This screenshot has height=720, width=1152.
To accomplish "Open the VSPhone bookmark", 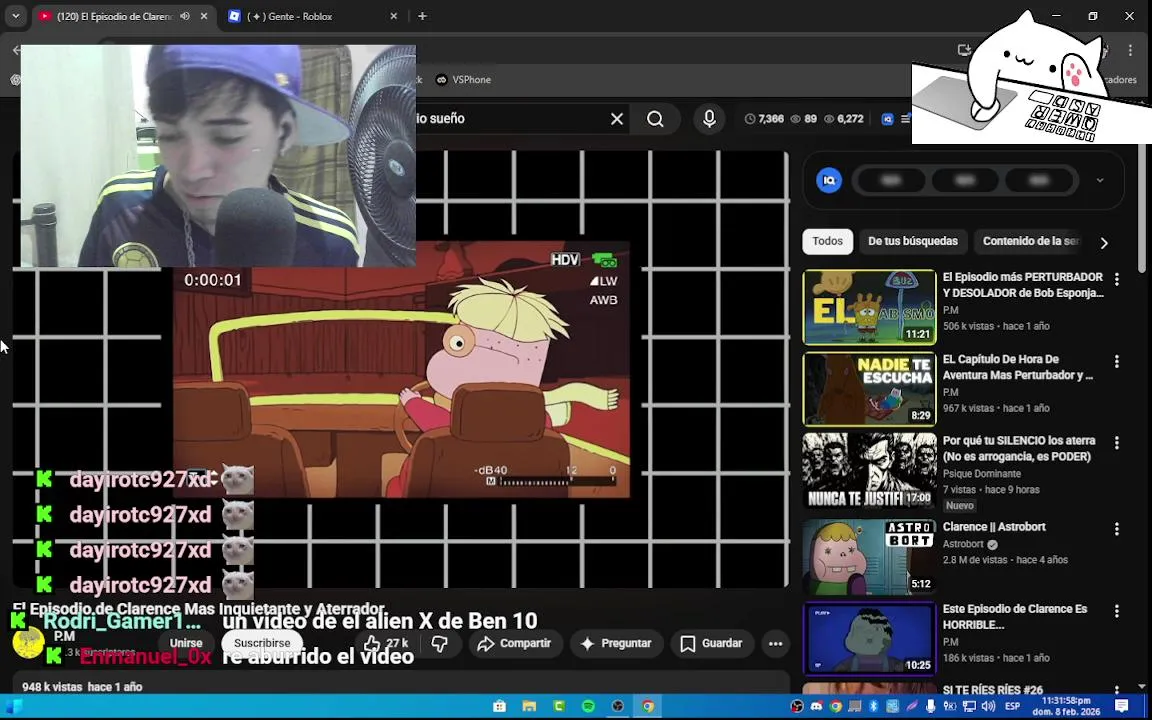I will tap(463, 79).
